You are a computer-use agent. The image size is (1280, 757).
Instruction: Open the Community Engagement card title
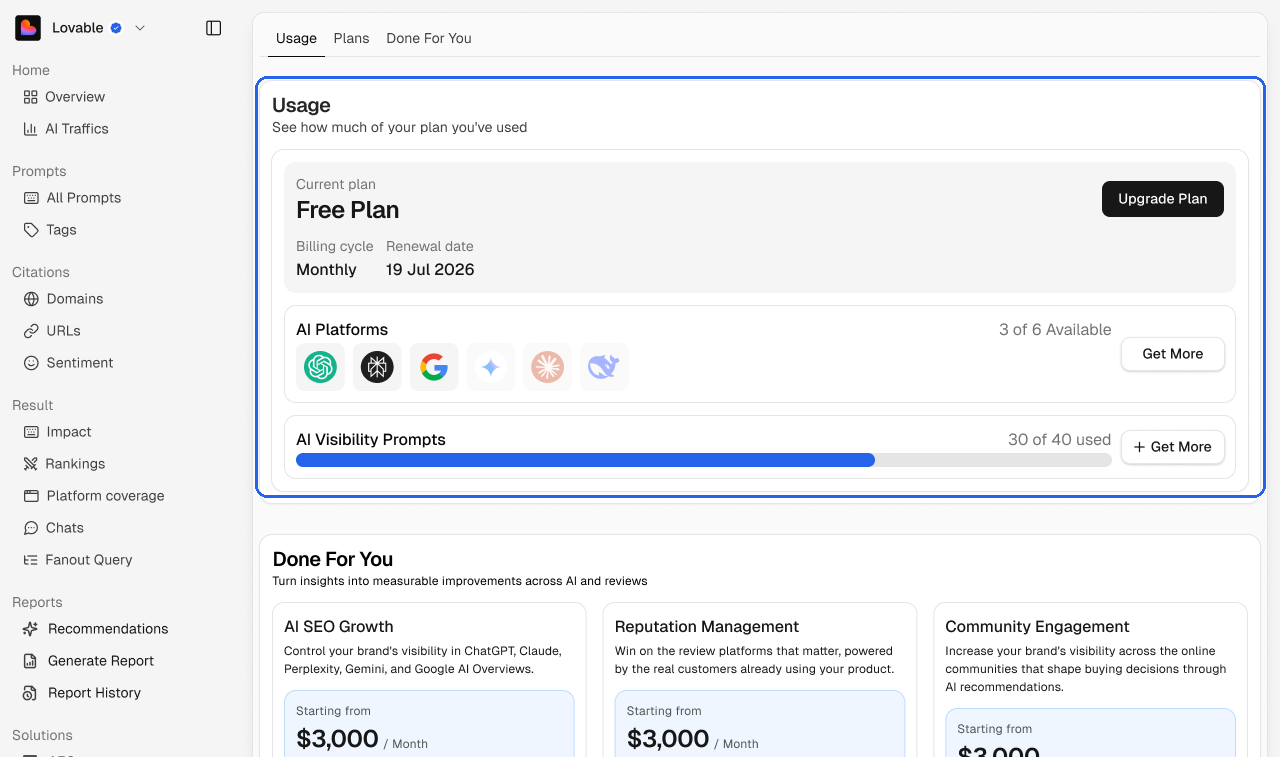coord(1037,627)
